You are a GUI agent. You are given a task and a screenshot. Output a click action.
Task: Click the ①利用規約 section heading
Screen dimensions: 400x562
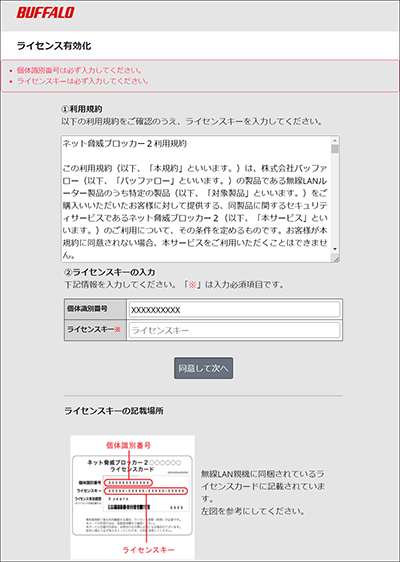point(82,109)
